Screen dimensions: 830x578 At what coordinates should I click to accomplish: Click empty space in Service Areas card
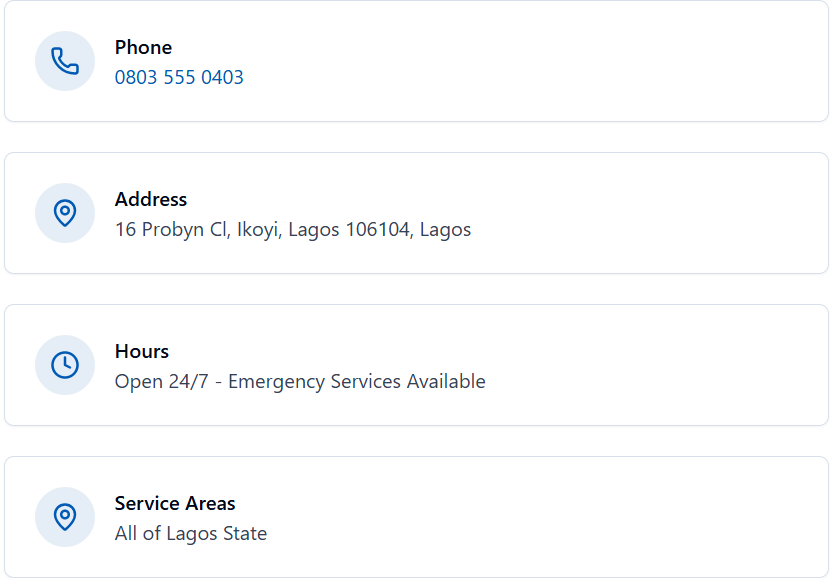[529, 517]
